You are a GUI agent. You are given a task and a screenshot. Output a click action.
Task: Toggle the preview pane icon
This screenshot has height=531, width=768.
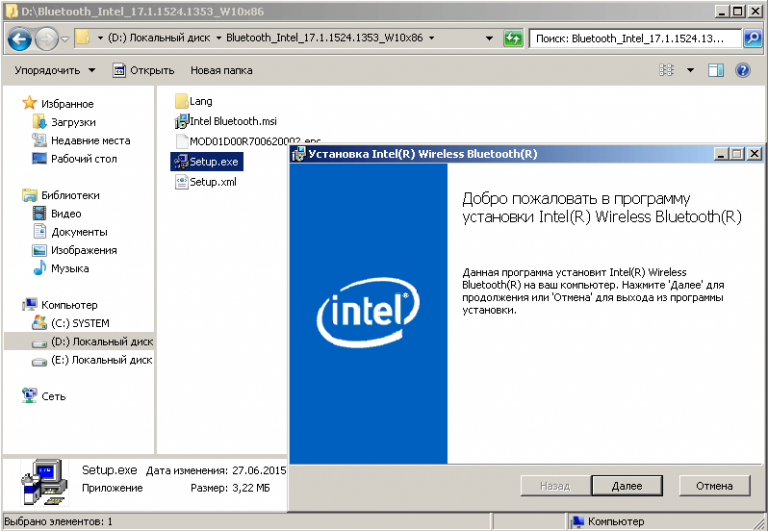(x=716, y=71)
